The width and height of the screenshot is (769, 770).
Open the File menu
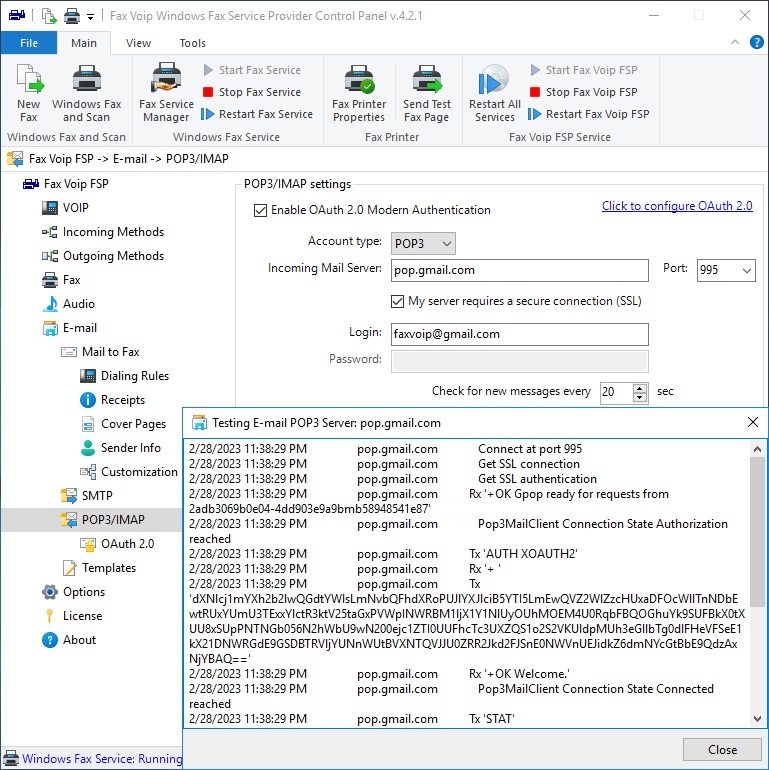pos(29,43)
